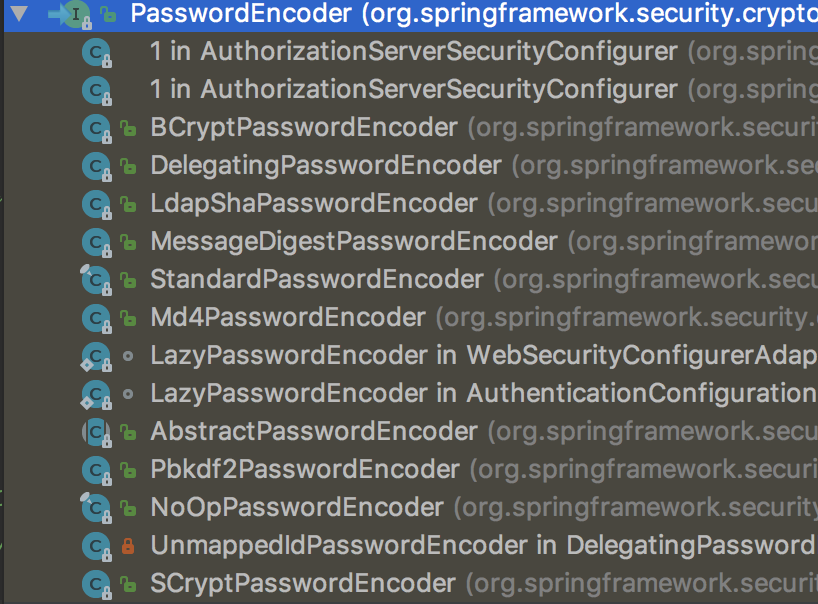818x604 pixels.
Task: Click the BCryptPasswordEncoder class icon
Action: (95, 128)
